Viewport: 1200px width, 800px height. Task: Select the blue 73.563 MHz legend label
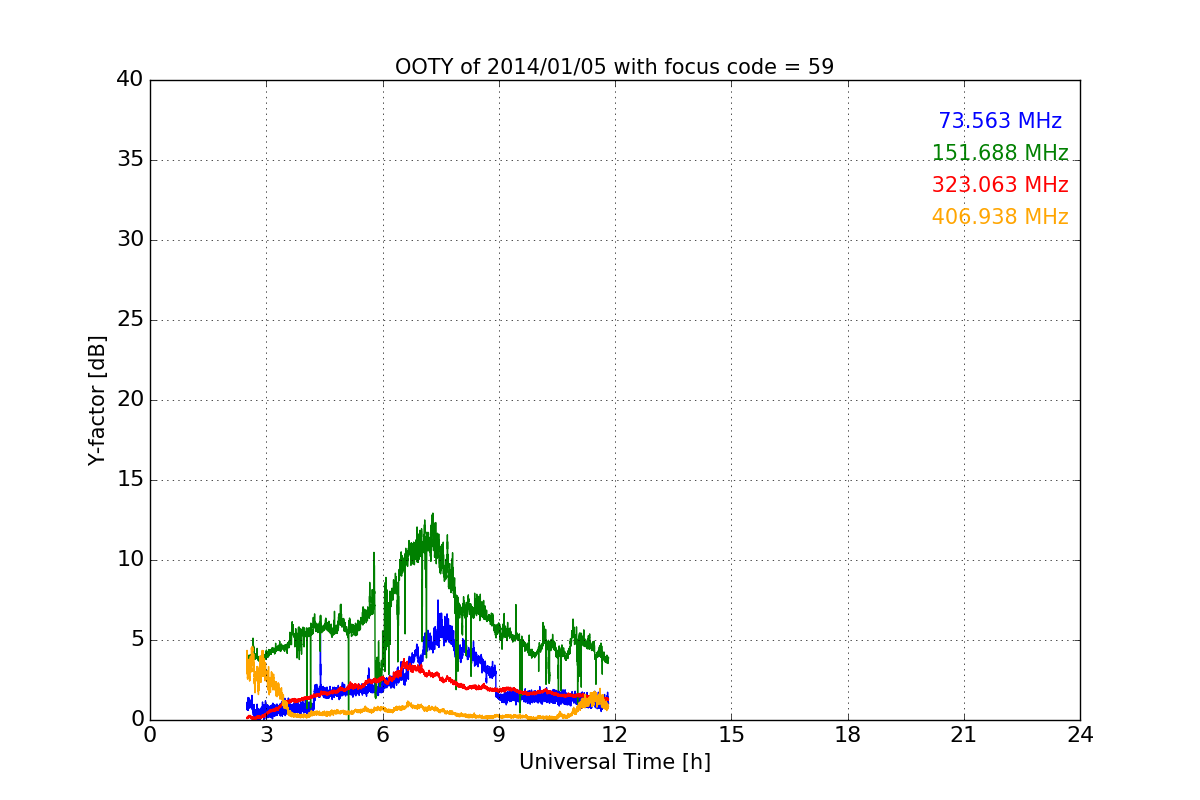click(x=1000, y=121)
